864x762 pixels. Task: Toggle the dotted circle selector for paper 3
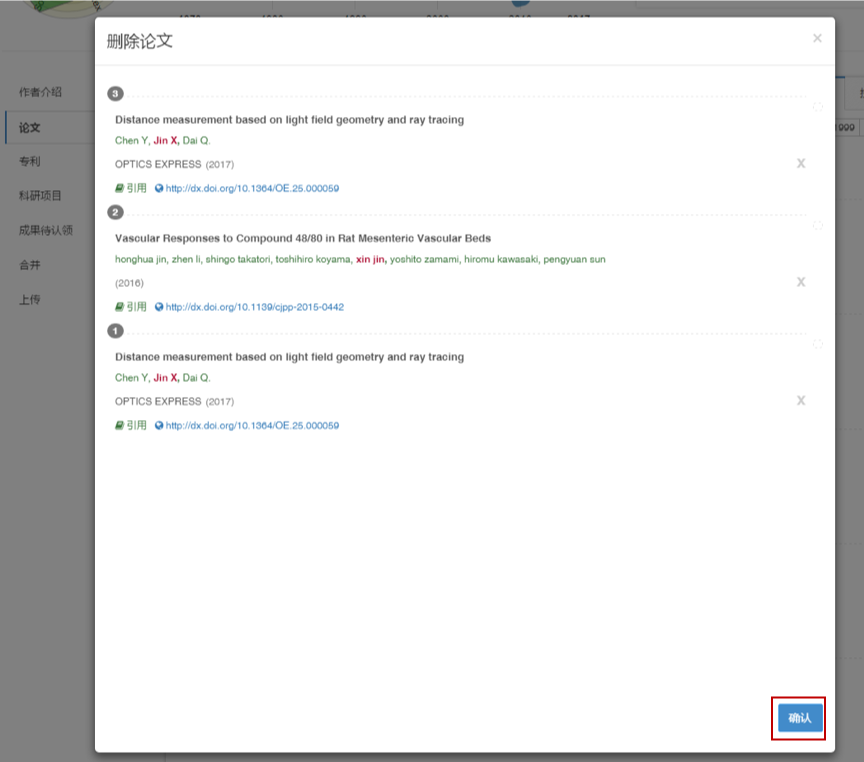(x=818, y=107)
